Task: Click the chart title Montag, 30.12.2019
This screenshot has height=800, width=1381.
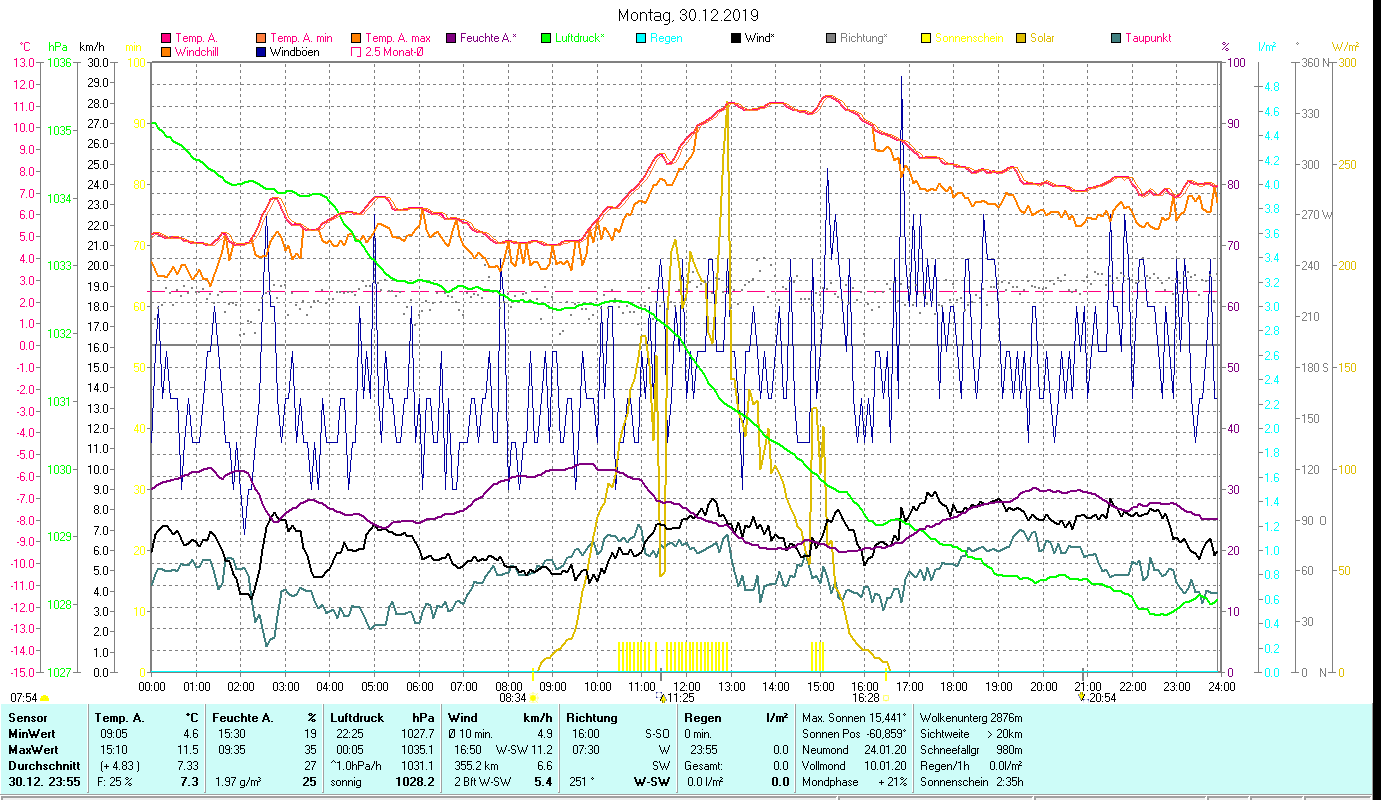Action: [x=688, y=15]
